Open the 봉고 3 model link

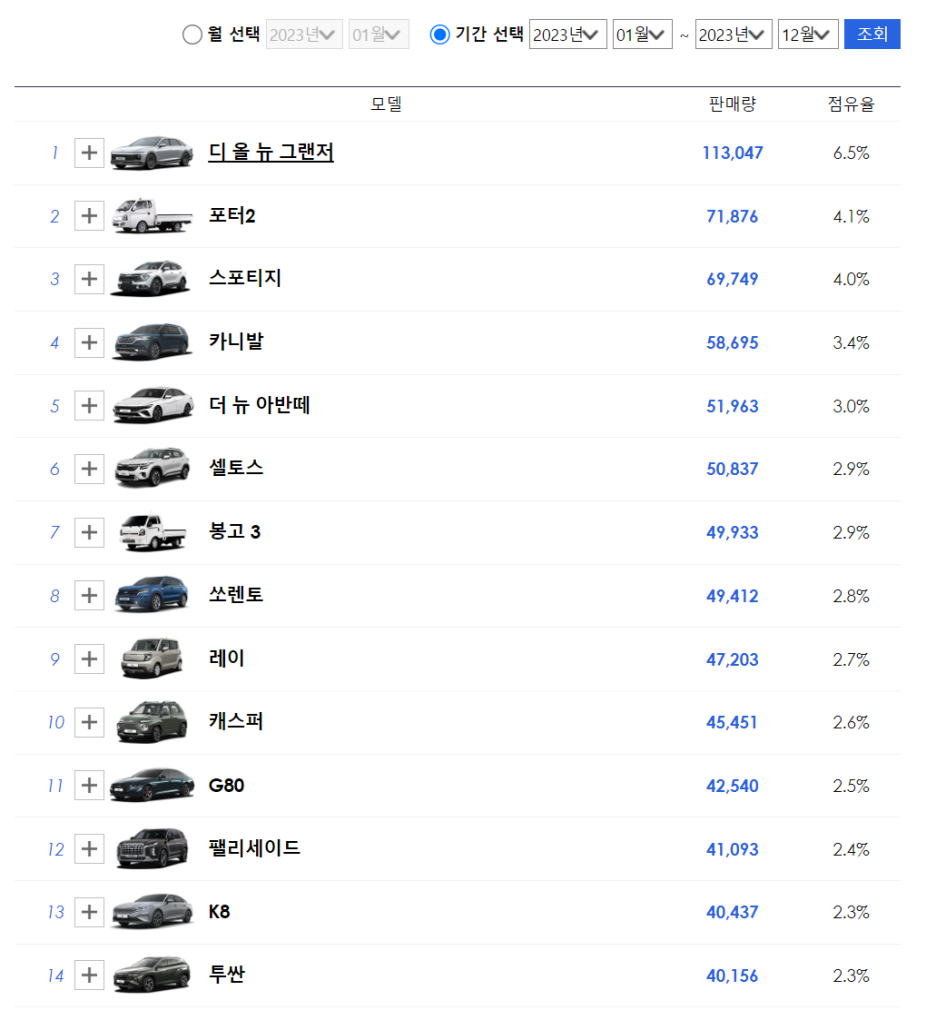(x=234, y=531)
